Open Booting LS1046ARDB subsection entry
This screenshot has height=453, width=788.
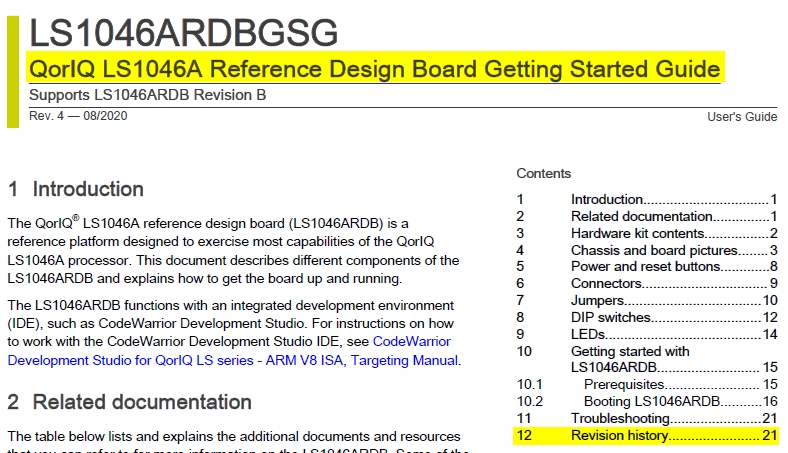coord(647,402)
